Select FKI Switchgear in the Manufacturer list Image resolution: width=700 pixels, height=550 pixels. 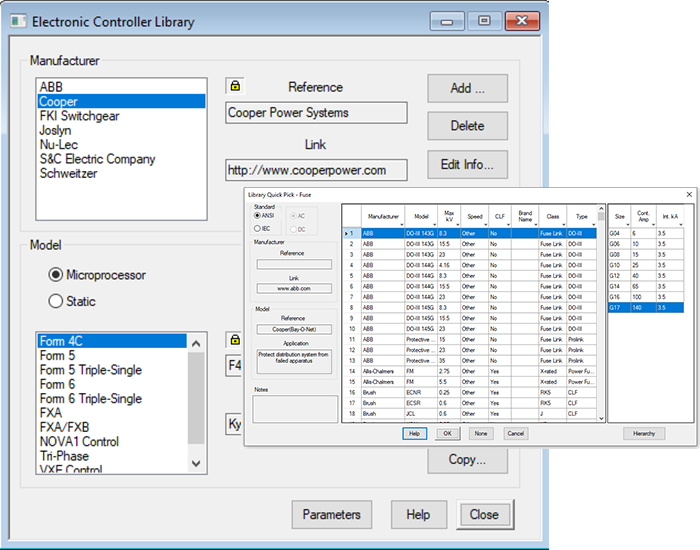(x=121, y=116)
